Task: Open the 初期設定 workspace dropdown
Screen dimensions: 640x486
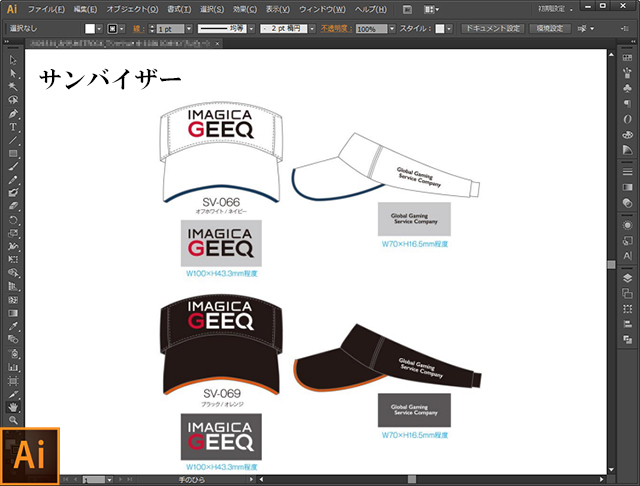Action: 555,9
